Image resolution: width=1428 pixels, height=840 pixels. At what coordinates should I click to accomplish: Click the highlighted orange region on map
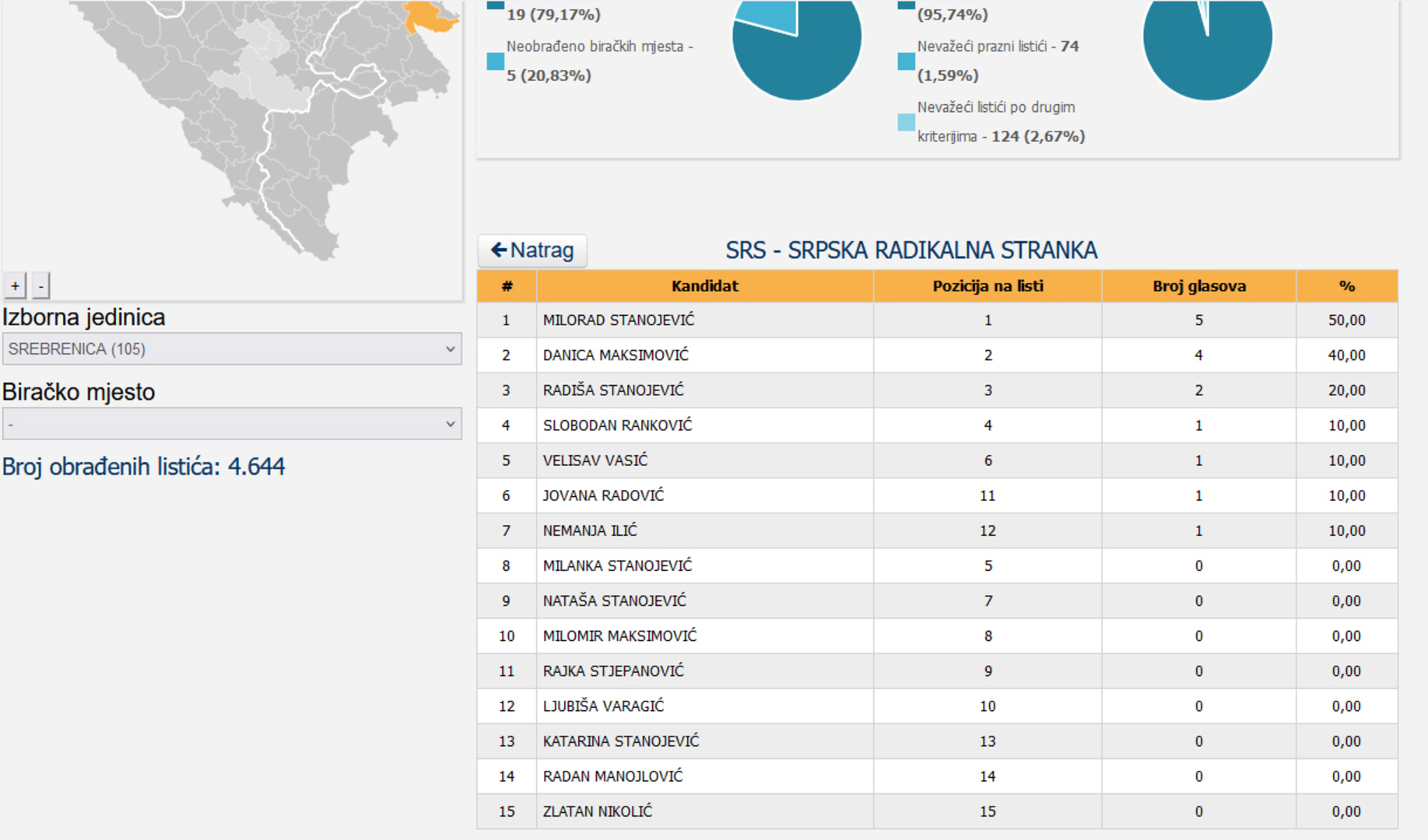428,17
